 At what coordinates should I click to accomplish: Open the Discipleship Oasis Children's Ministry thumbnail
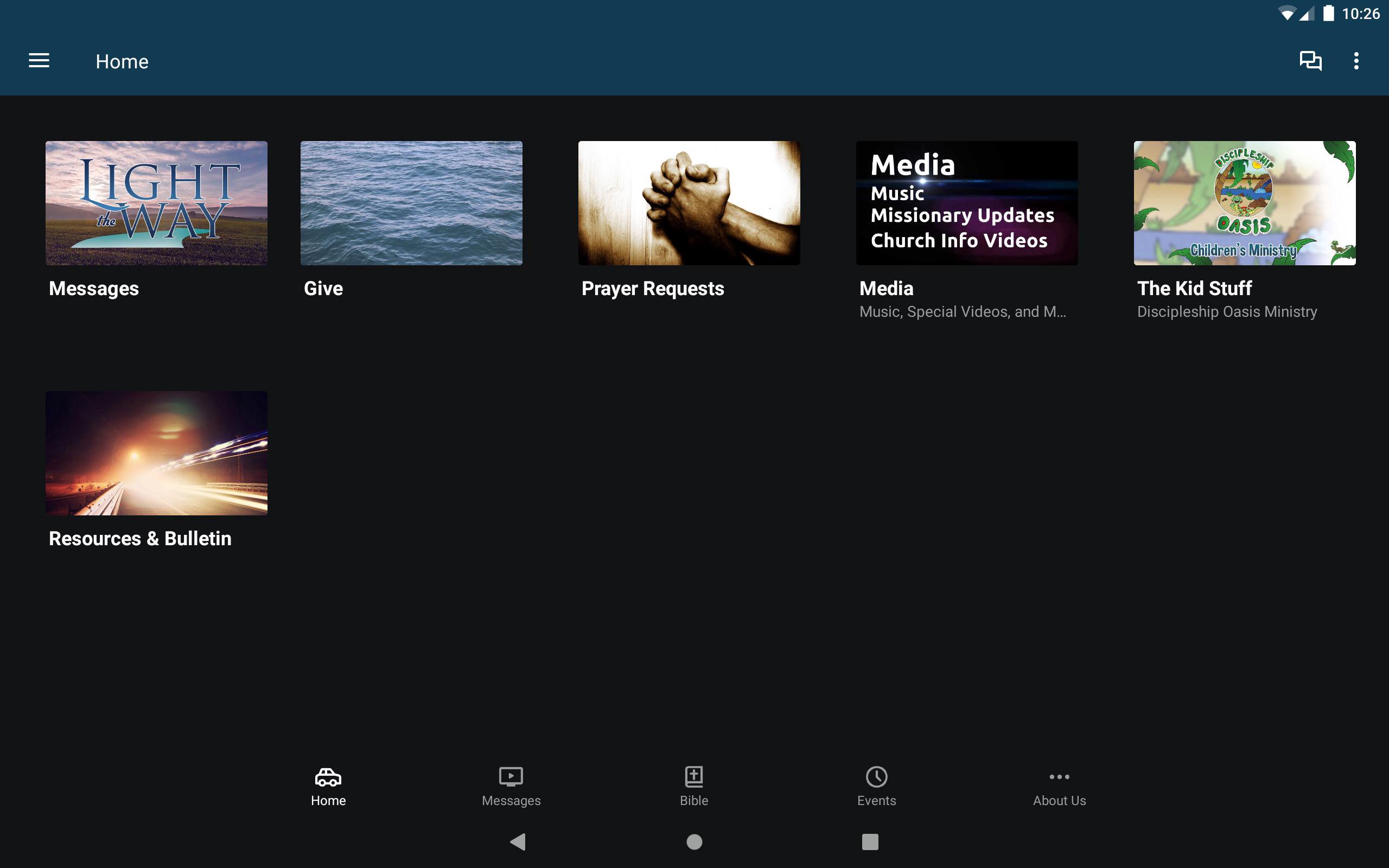[x=1244, y=203]
